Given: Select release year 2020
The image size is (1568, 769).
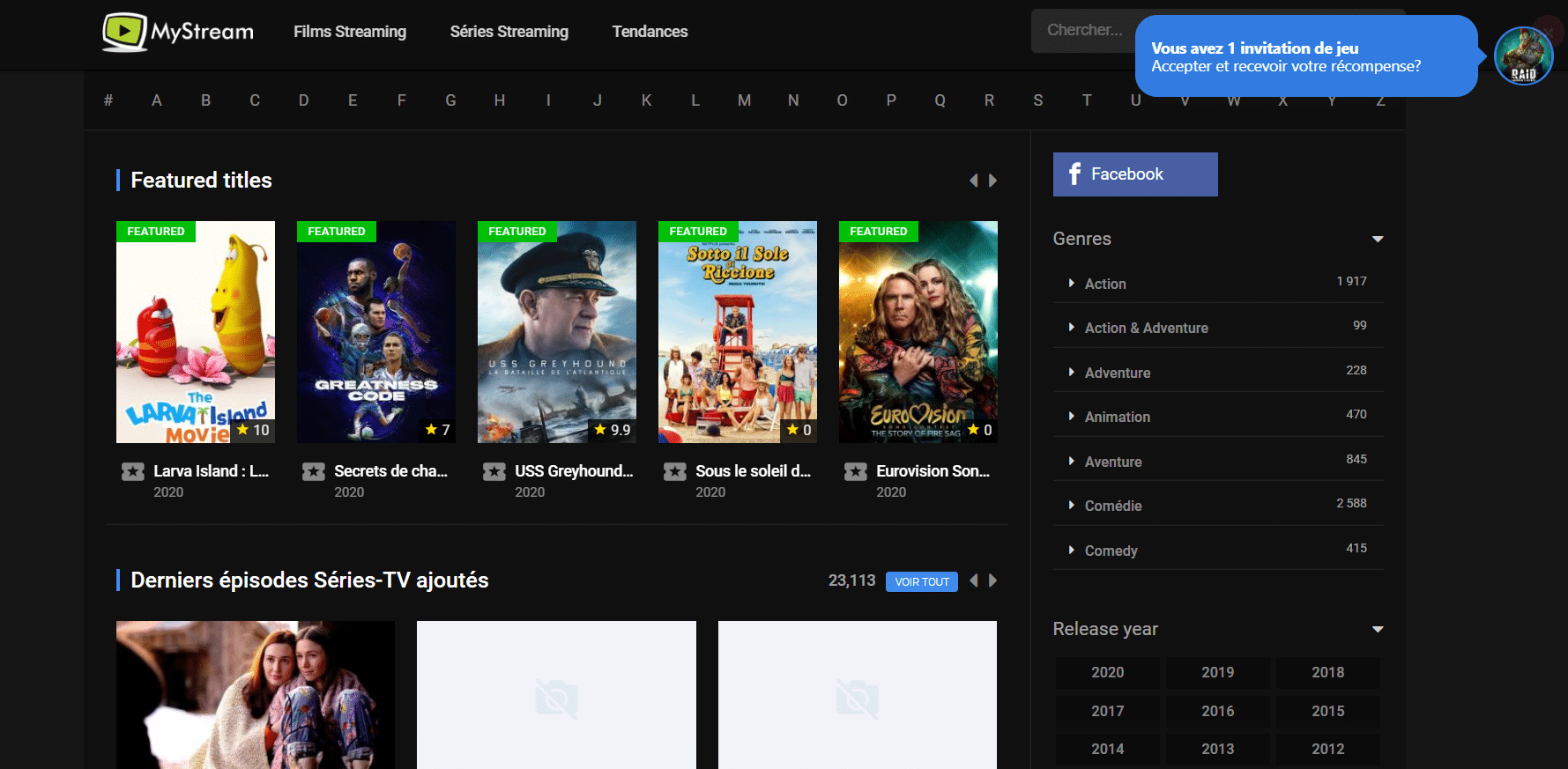Looking at the screenshot, I should coord(1108,672).
